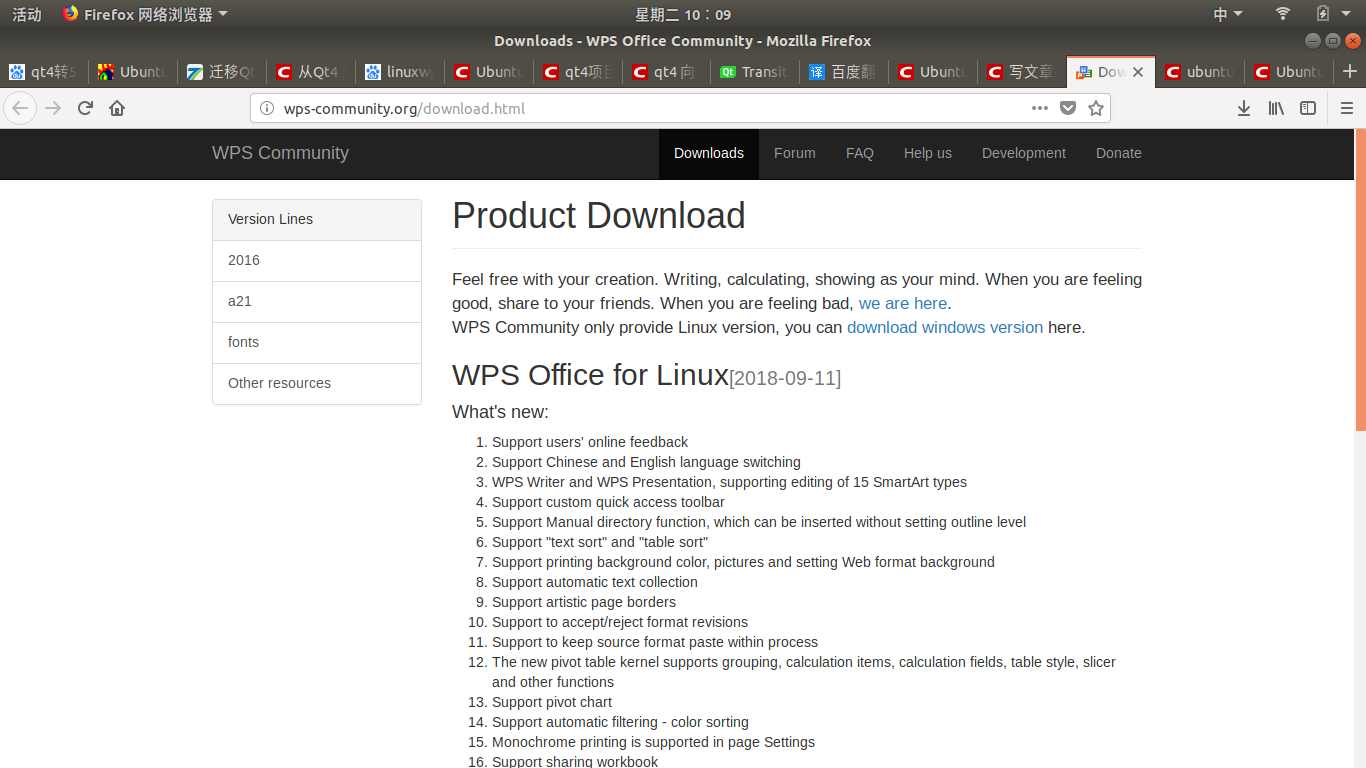Viewport: 1366px width, 768px height.
Task: Open the clock showing 星期二 10:09
Action: click(x=683, y=14)
